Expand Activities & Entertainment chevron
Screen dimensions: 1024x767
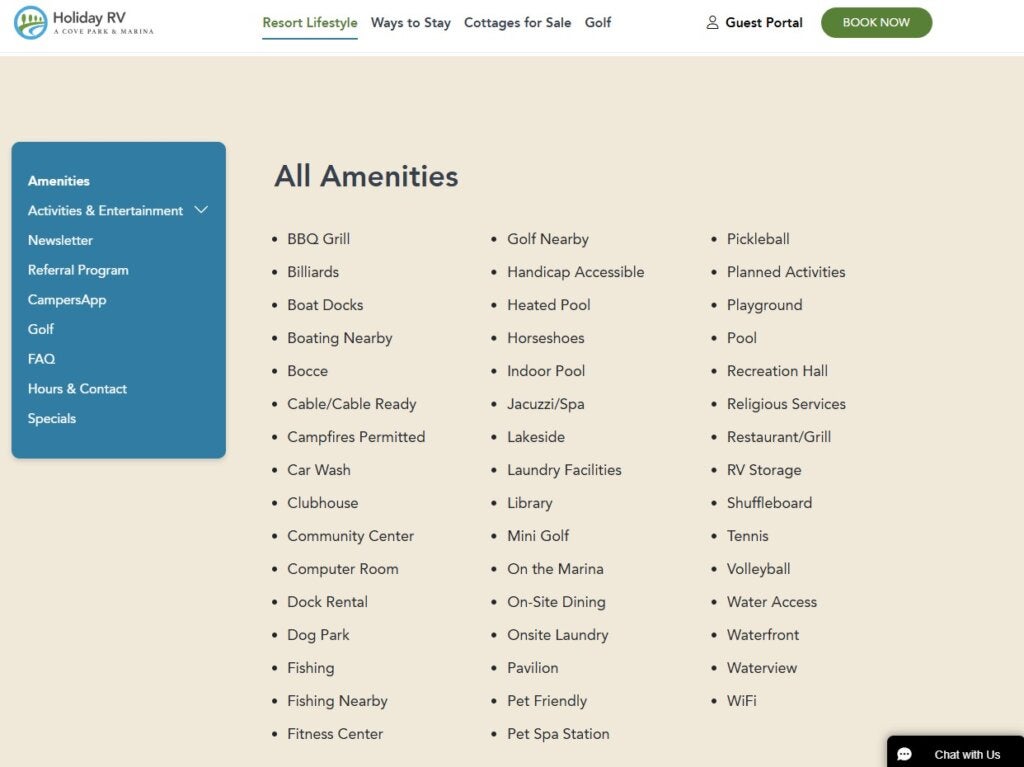click(x=201, y=210)
